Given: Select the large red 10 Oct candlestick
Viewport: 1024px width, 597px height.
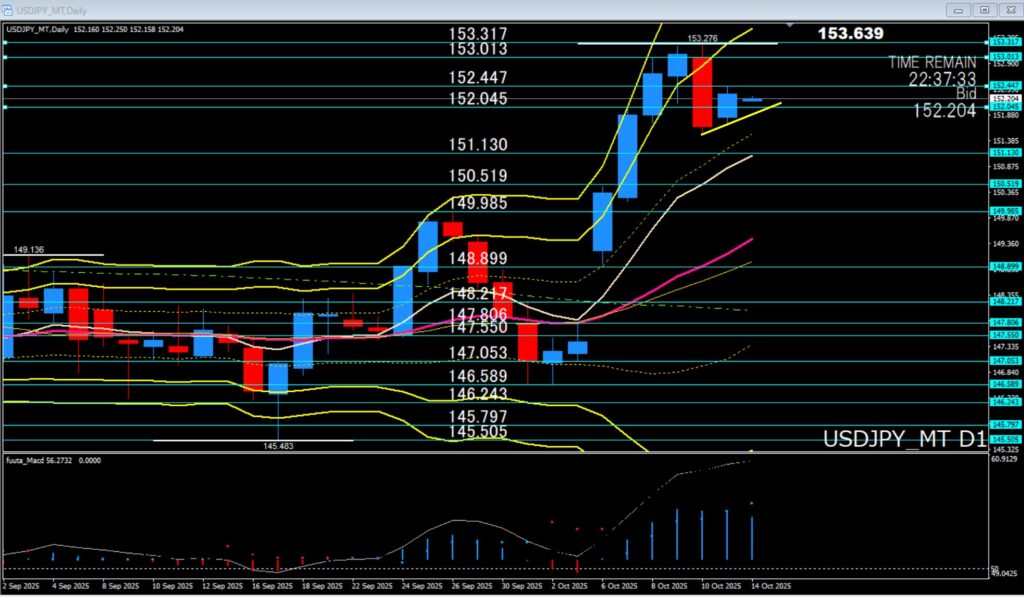Looking at the screenshot, I should [x=702, y=92].
